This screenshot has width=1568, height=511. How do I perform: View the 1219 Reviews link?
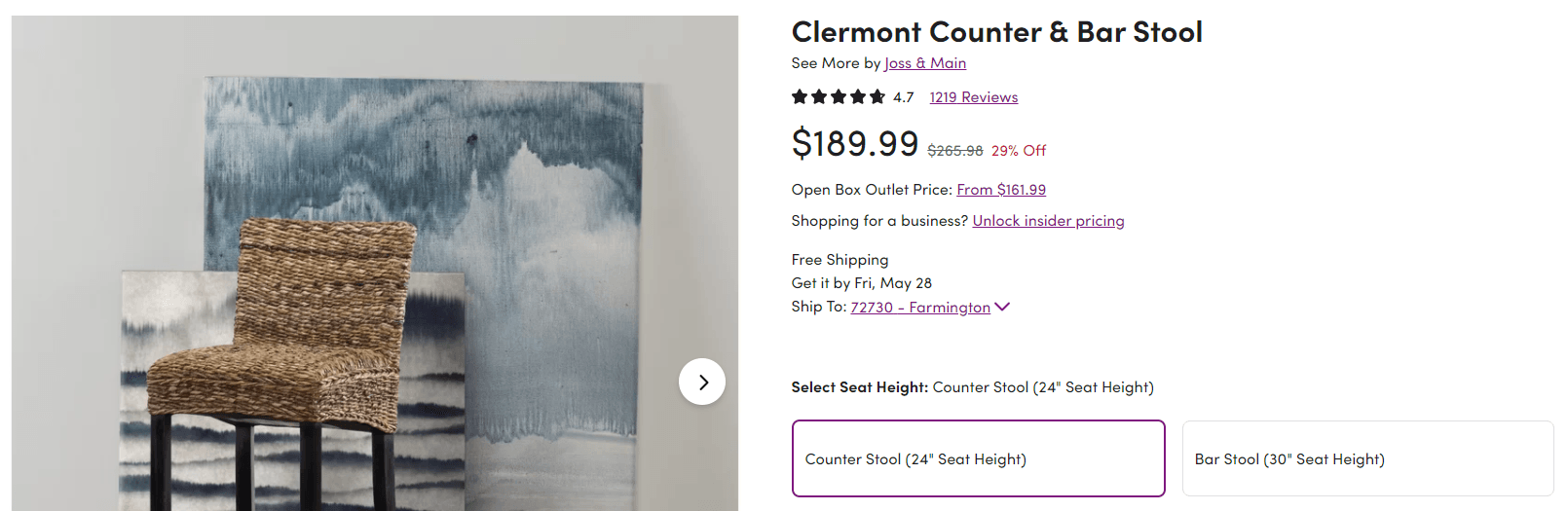[x=974, y=97]
